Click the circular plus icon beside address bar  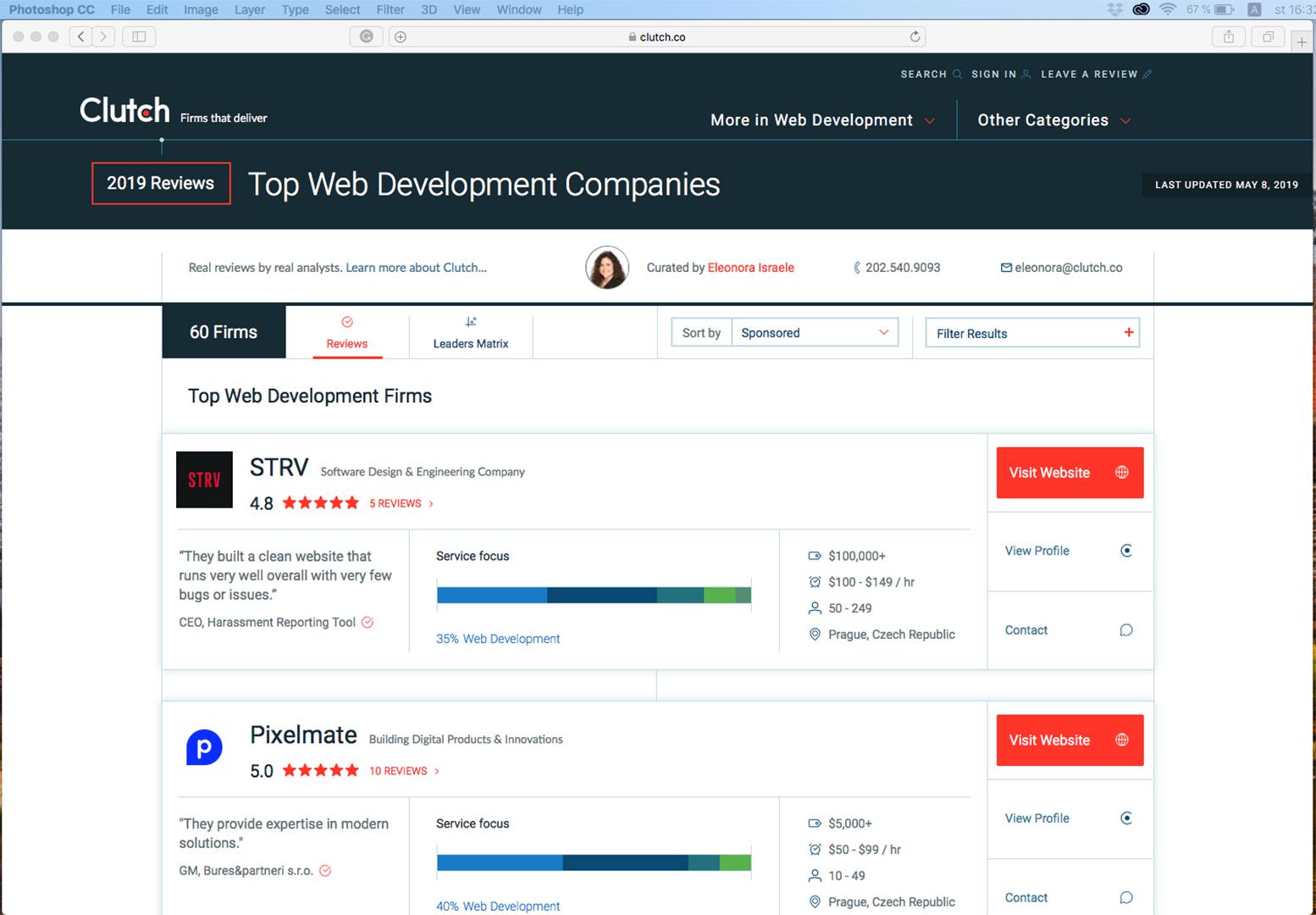pyautogui.click(x=401, y=36)
